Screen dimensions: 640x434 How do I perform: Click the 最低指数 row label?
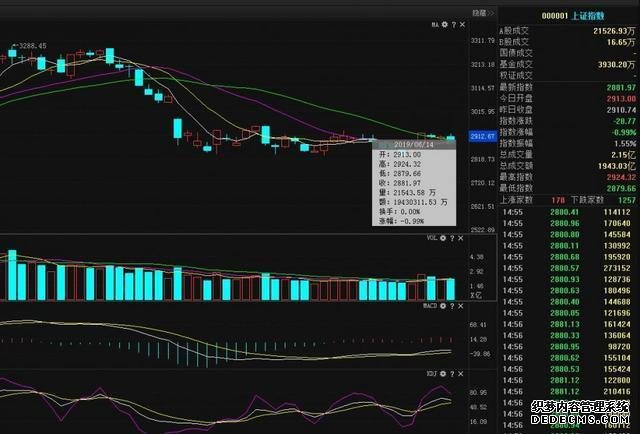516,188
